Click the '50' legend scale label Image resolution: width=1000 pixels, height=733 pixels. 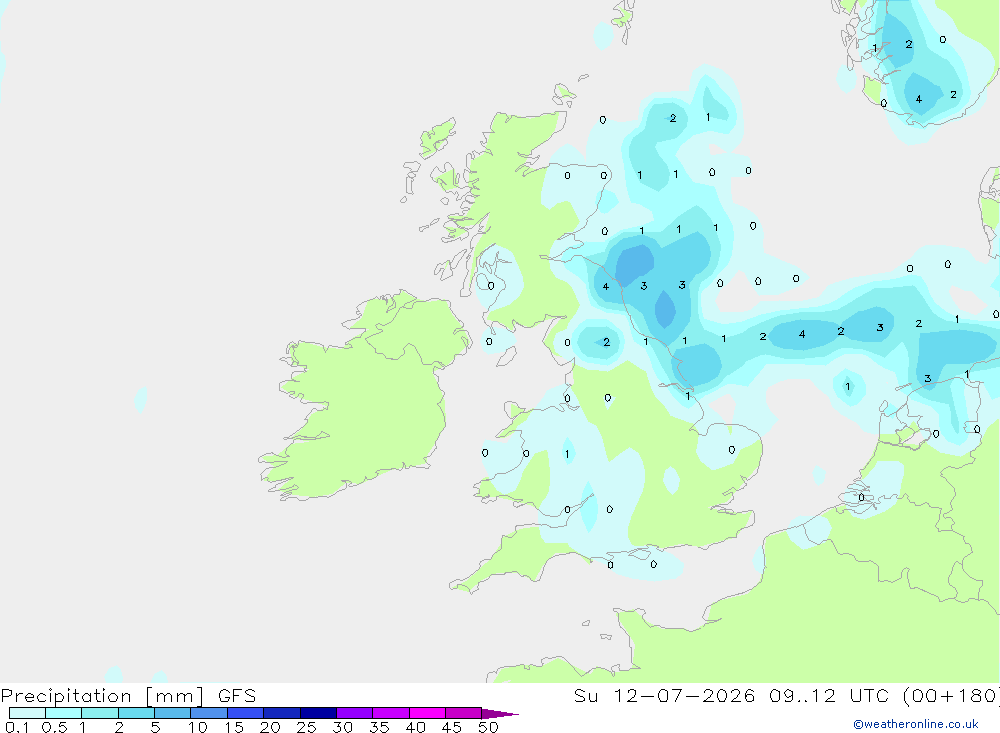coord(489,727)
